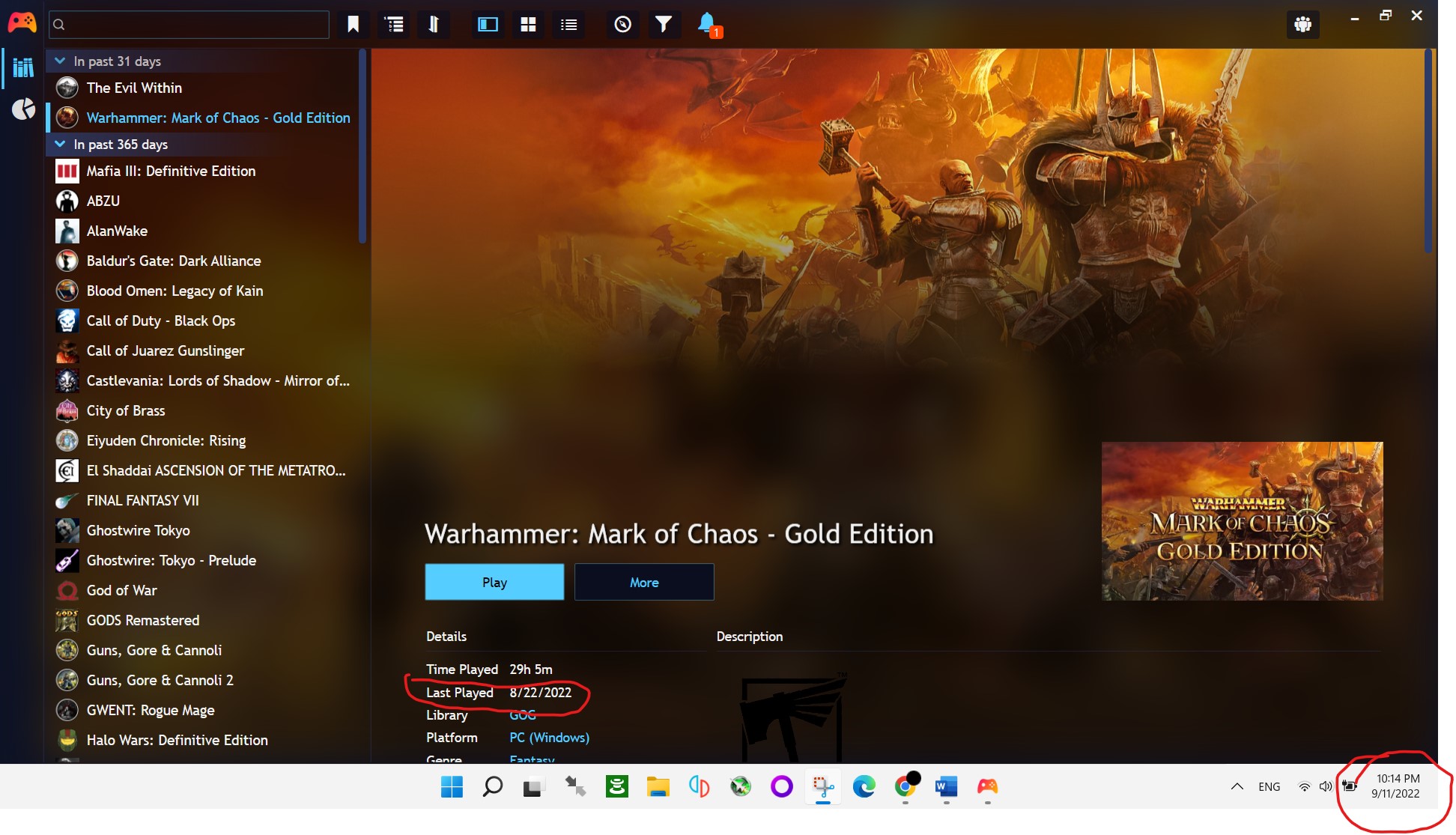Choose City of Brass
This screenshot has width=1456, height=835.
pos(202,410)
